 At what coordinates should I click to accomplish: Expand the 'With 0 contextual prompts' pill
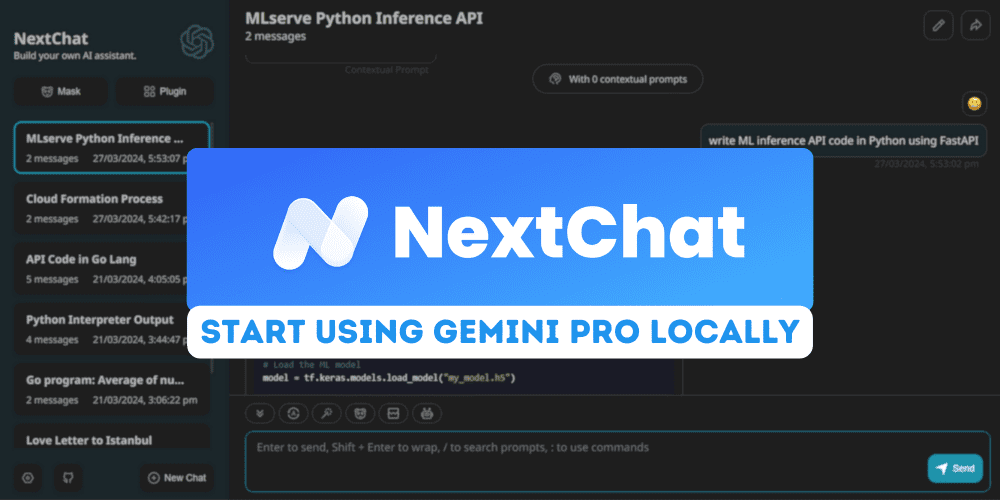(x=617, y=79)
